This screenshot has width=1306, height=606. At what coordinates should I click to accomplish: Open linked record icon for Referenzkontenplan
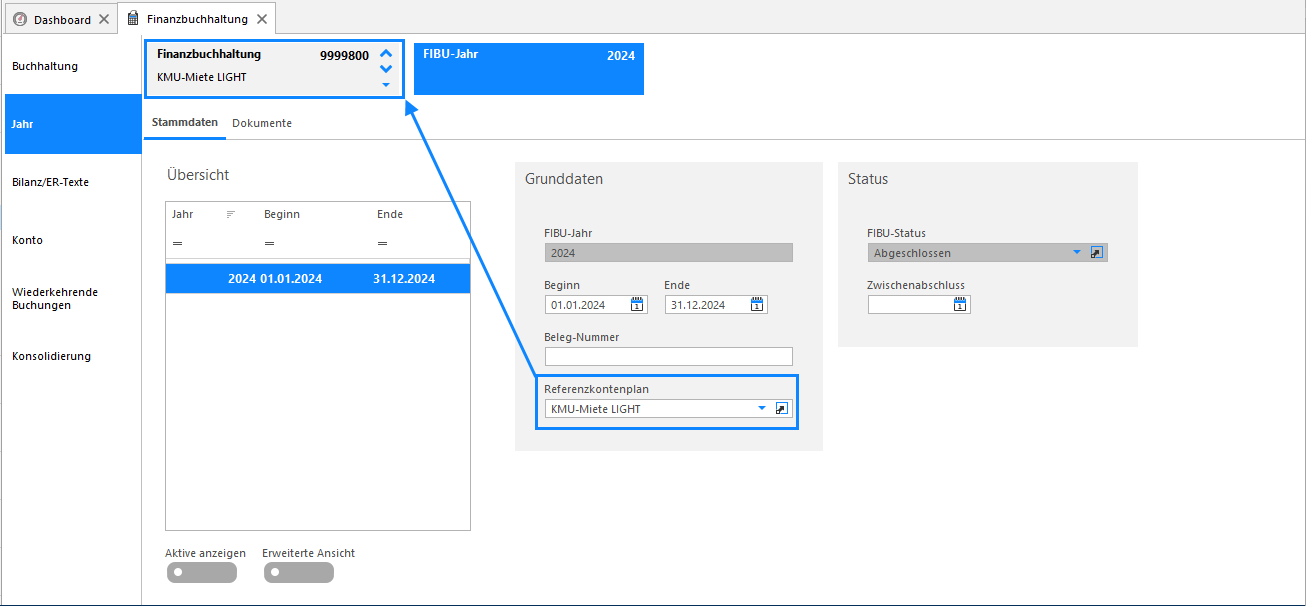point(782,409)
